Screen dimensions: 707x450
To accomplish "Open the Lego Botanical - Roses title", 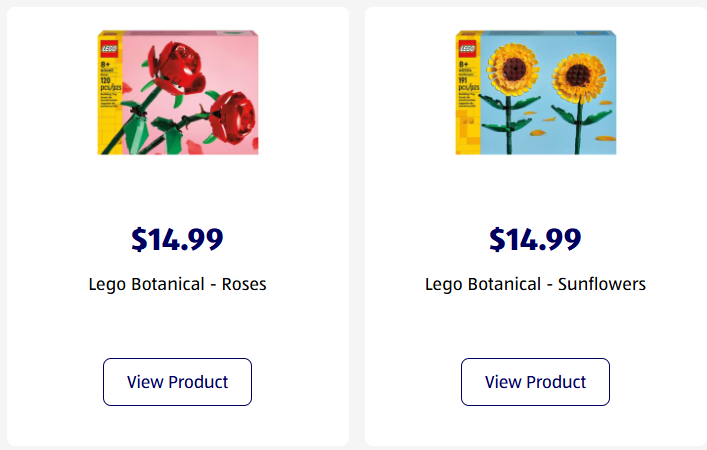I will (177, 284).
